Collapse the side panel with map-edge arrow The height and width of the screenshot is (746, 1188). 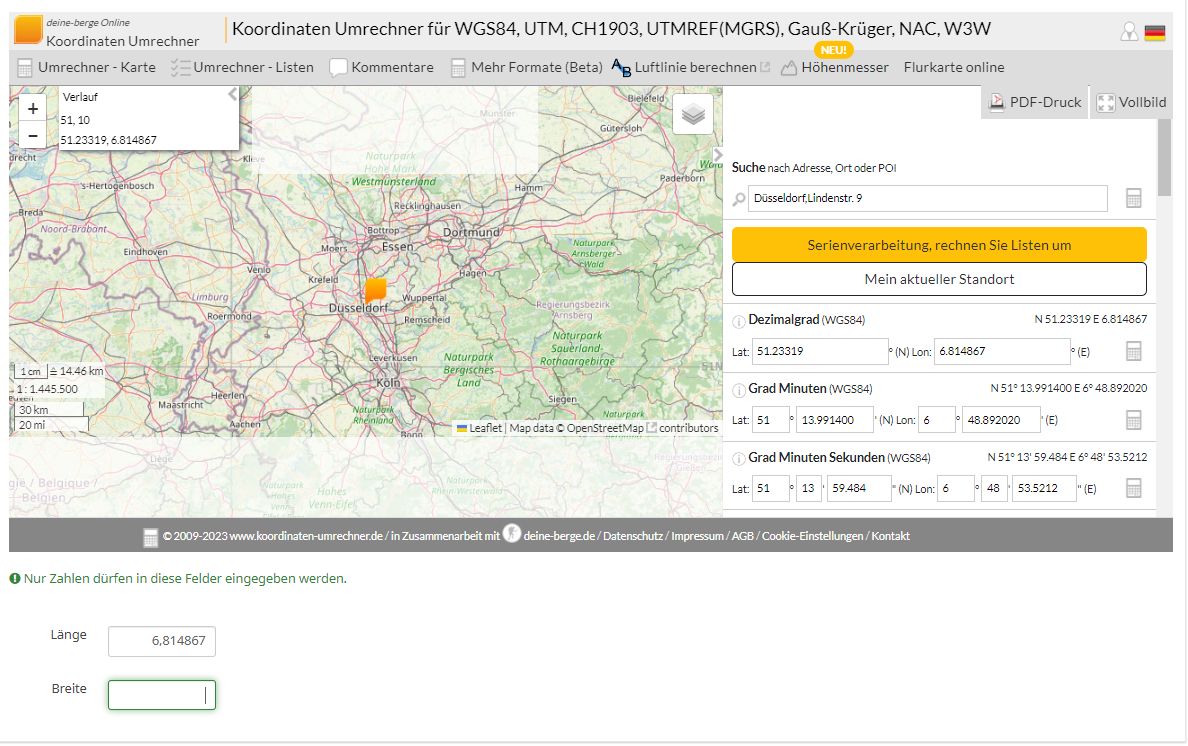(717, 155)
